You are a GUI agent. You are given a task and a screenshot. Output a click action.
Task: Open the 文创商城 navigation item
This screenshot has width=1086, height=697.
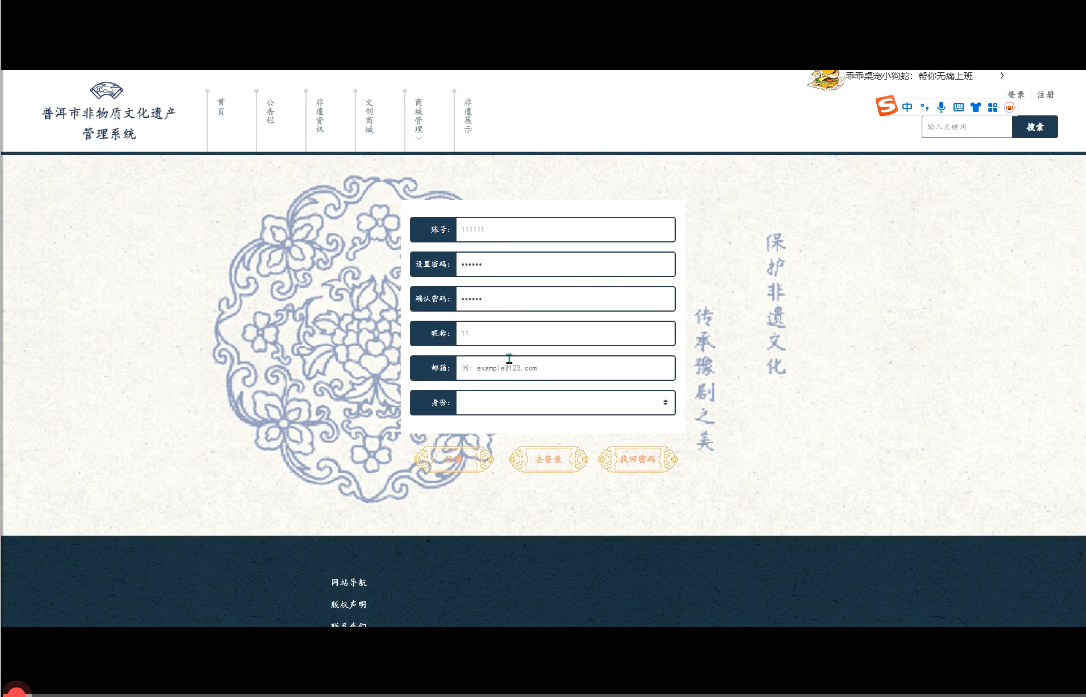(x=369, y=115)
